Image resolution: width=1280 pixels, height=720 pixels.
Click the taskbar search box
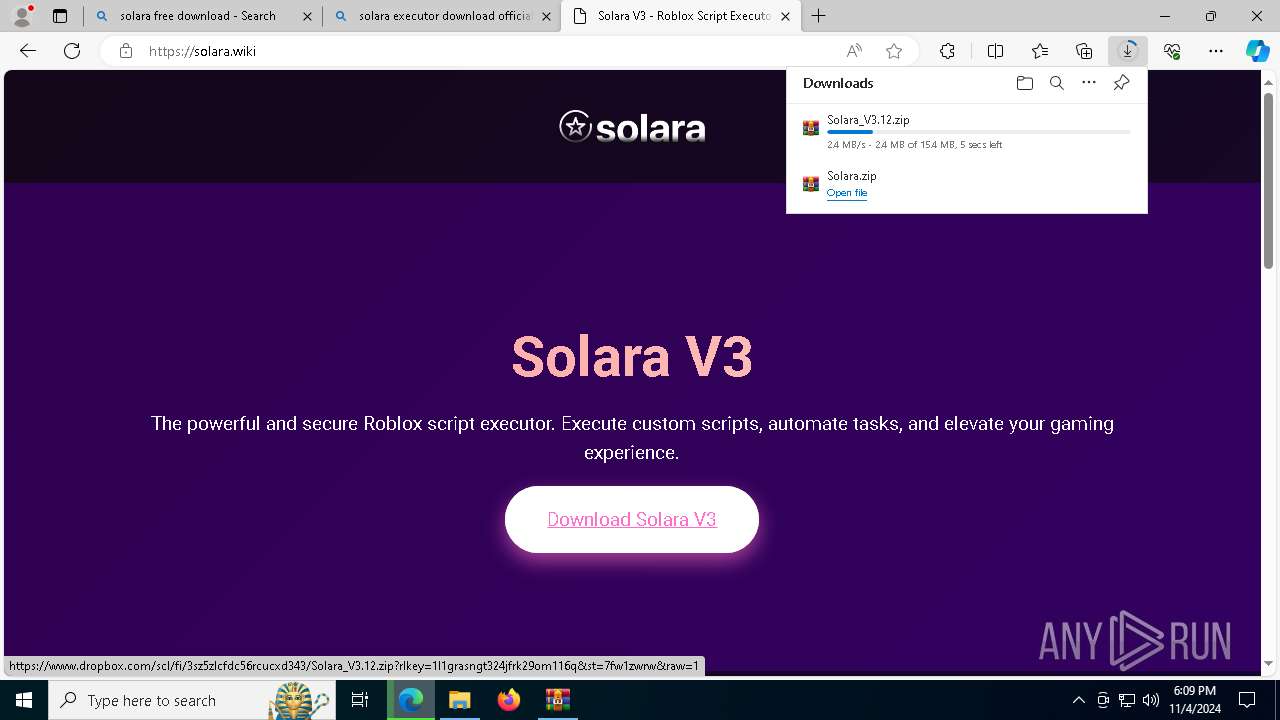[192, 700]
